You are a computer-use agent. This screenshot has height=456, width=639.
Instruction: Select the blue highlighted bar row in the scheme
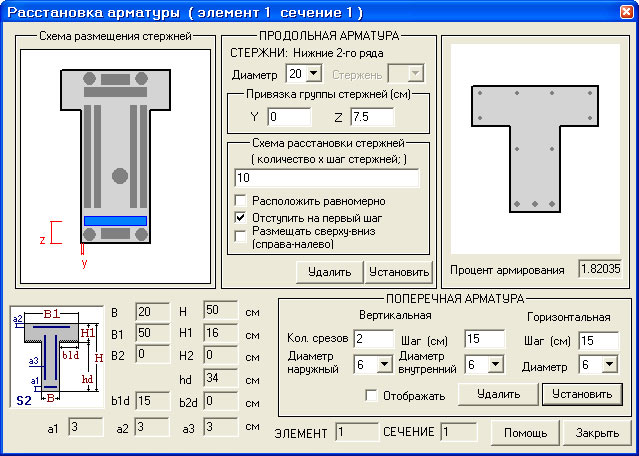click(x=115, y=220)
